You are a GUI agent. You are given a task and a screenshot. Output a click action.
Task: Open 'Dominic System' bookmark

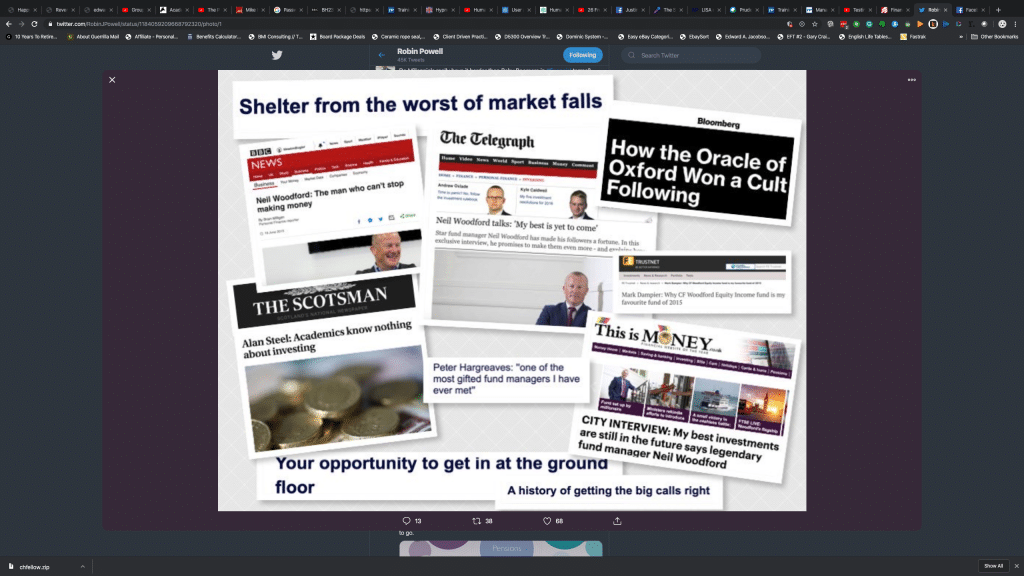[x=581, y=37]
